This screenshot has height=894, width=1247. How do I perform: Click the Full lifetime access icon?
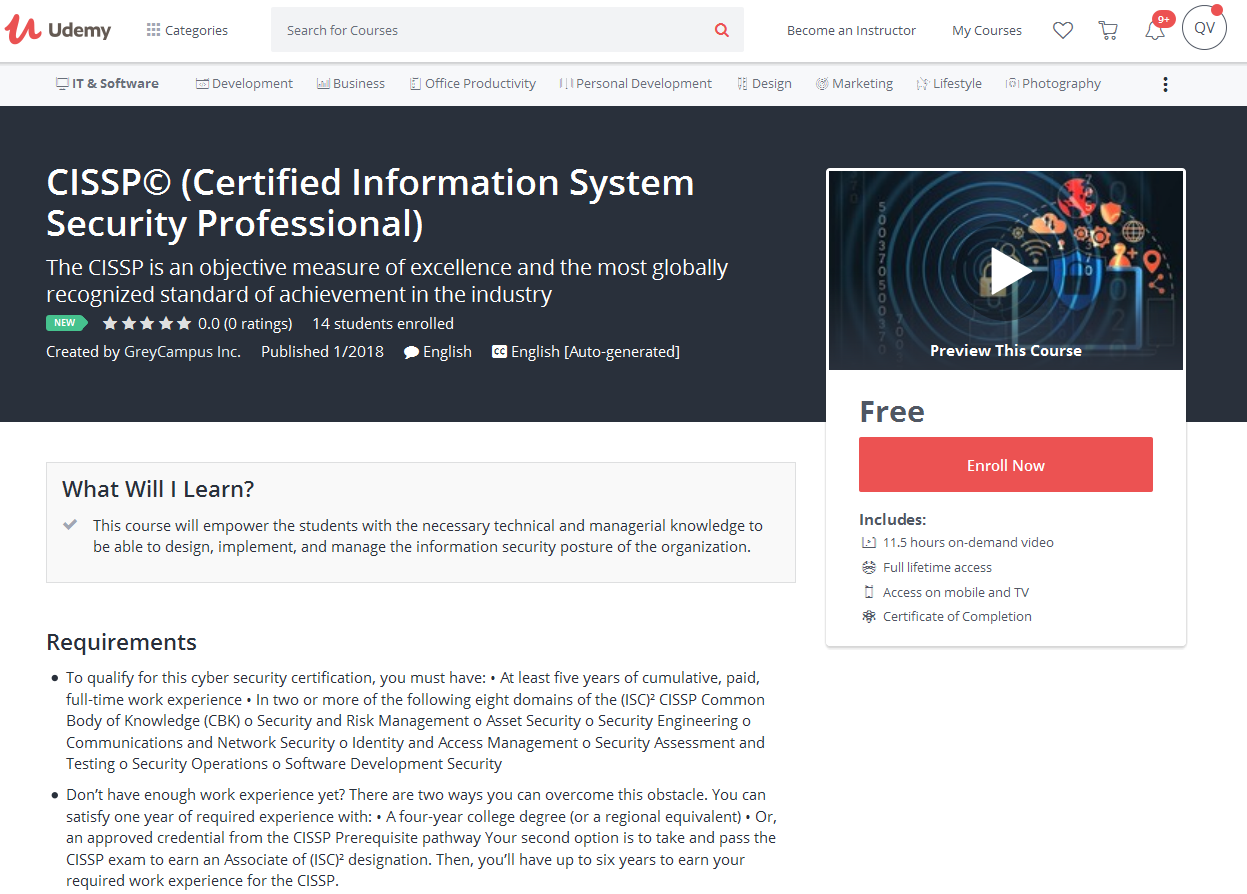[x=868, y=567]
